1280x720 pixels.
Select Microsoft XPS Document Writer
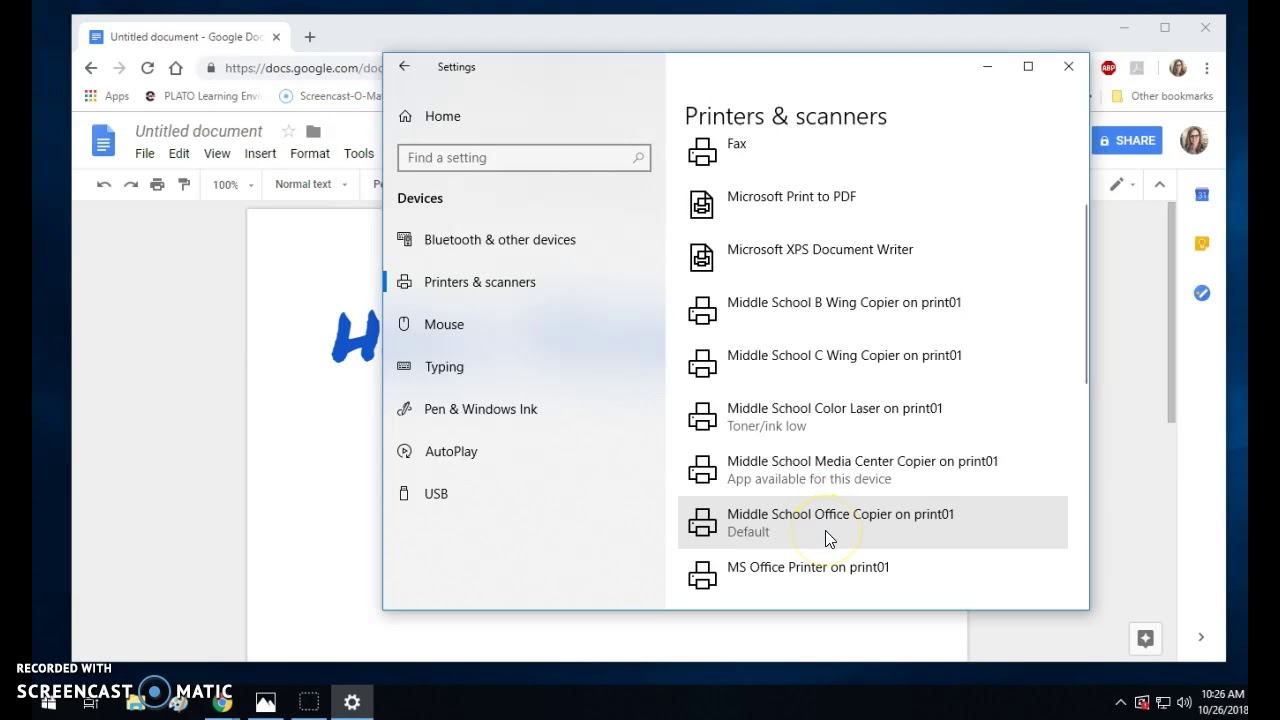[873, 257]
